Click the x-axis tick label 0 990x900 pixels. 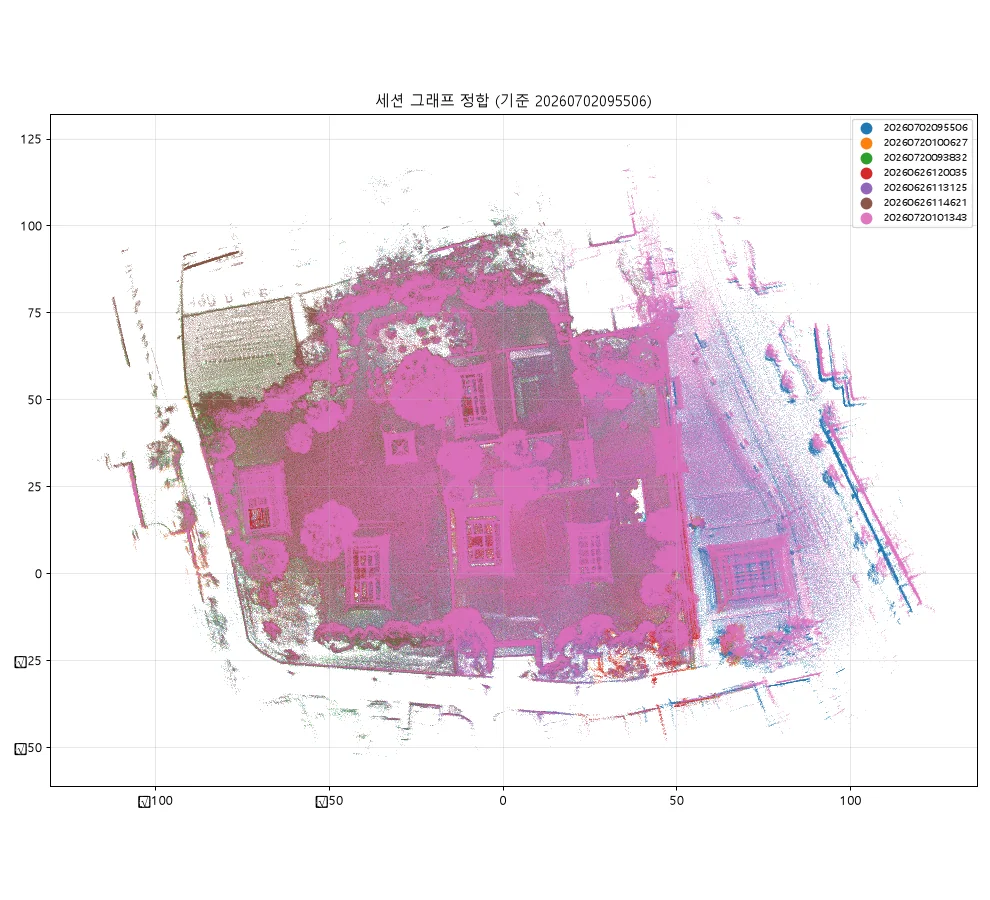pos(503,801)
